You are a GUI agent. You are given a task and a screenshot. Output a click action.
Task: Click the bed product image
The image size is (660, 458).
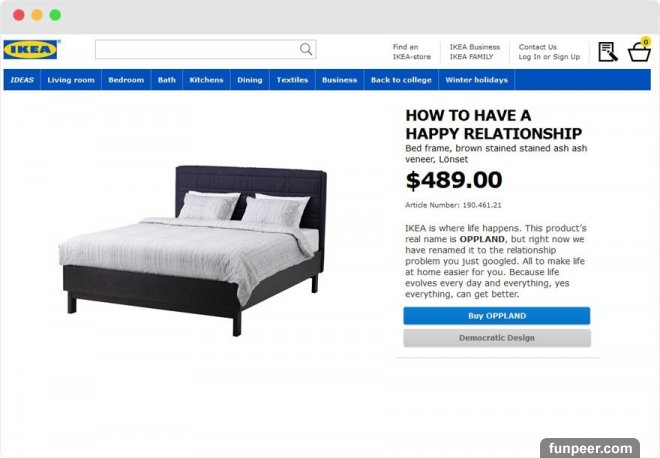[193, 251]
